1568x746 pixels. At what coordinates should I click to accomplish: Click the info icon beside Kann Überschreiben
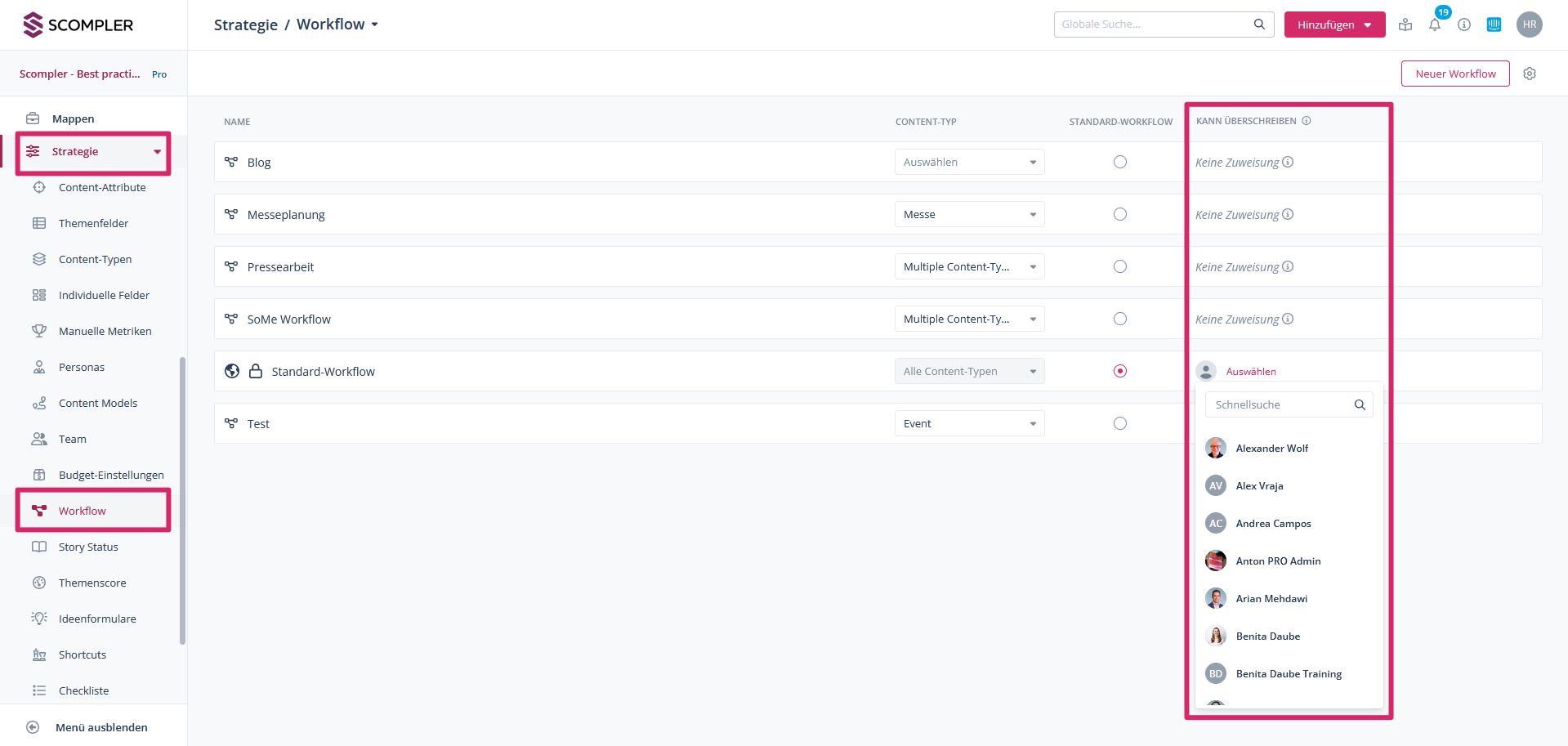coord(1307,121)
